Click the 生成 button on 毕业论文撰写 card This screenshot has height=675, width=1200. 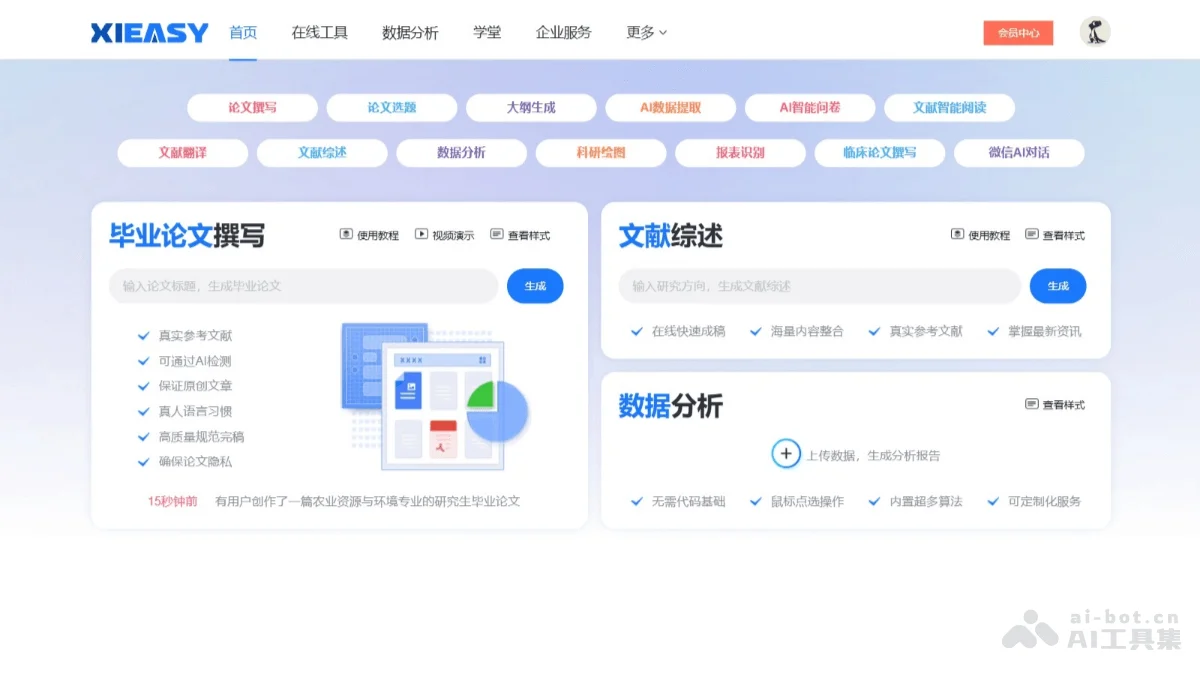pos(535,286)
